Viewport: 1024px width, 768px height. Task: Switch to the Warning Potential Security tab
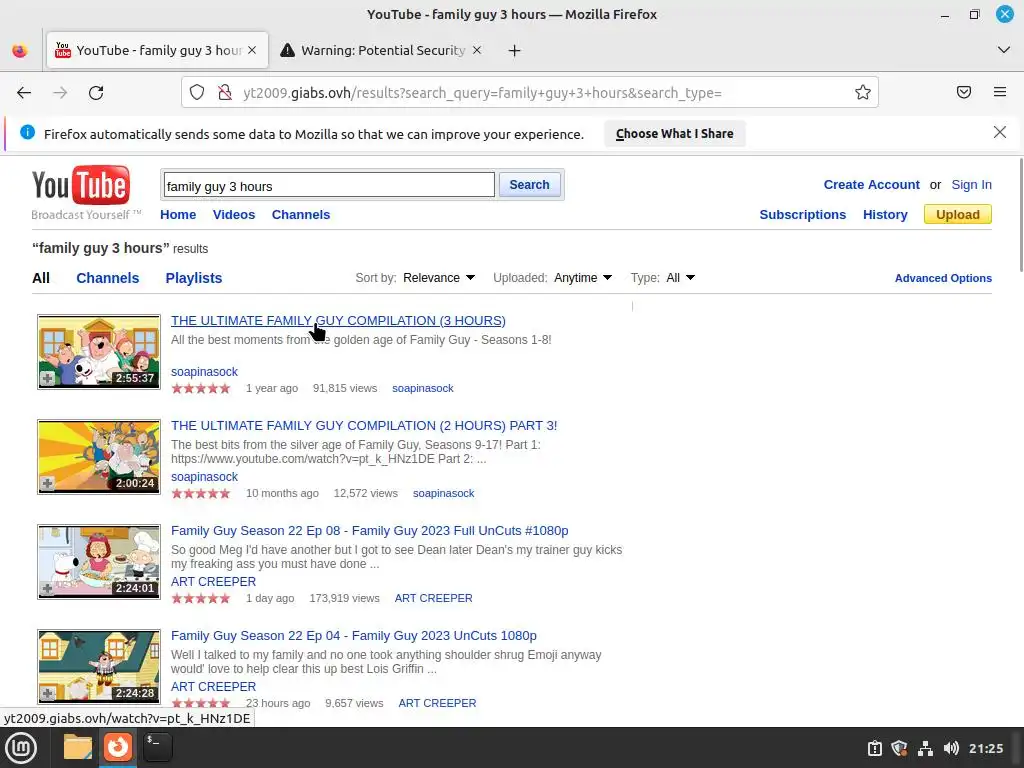[x=383, y=50]
